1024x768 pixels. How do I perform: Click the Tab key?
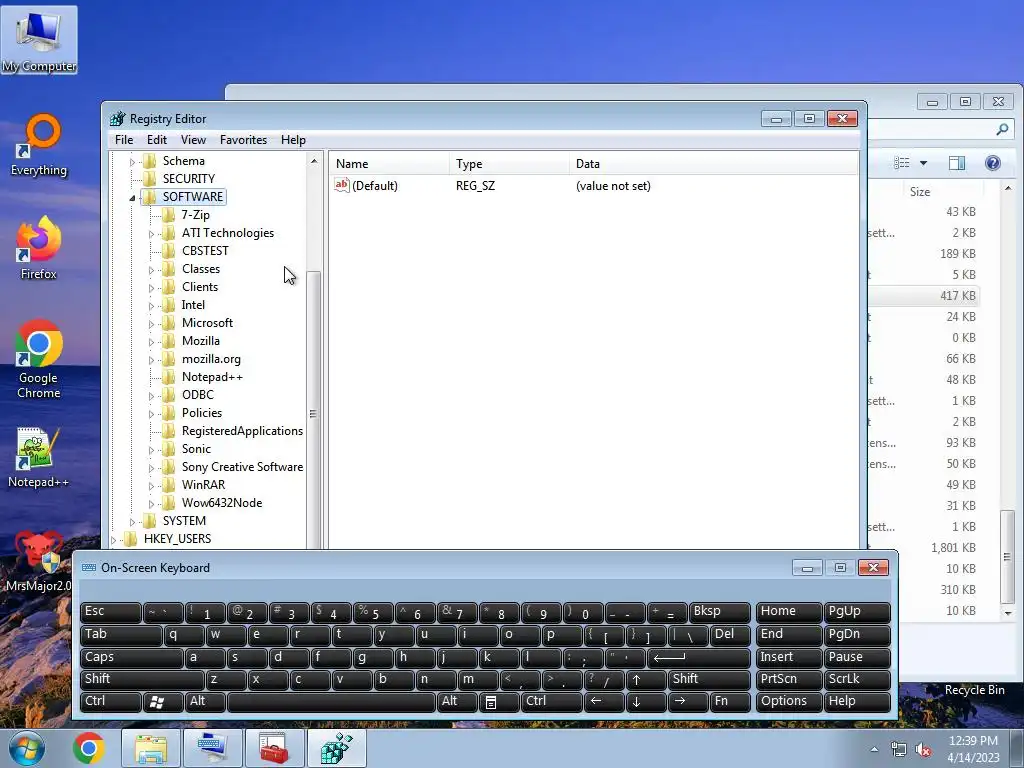121,635
